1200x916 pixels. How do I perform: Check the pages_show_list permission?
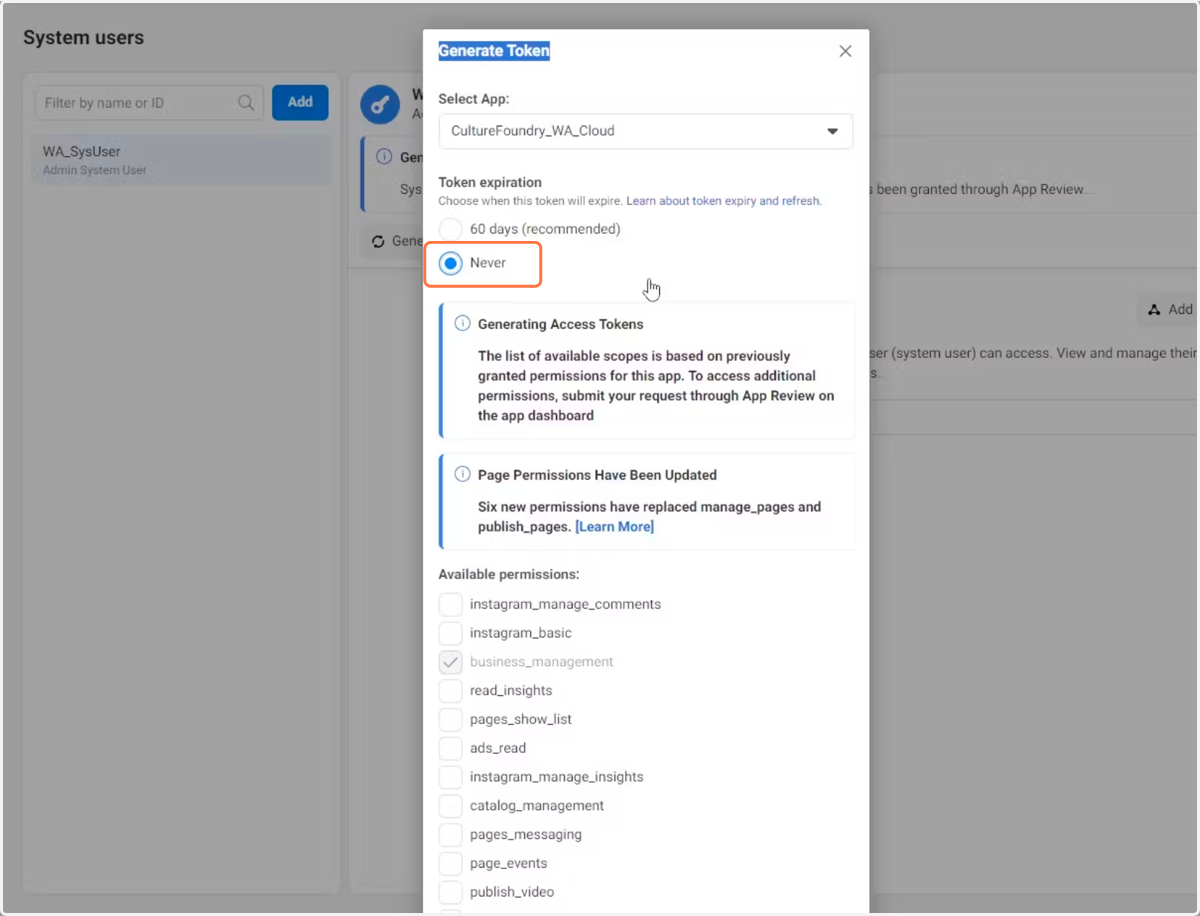[451, 719]
